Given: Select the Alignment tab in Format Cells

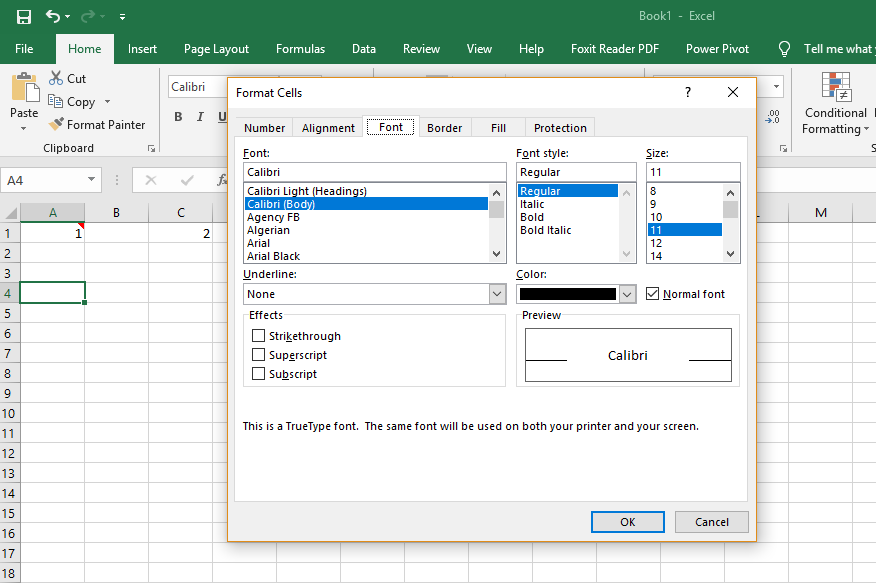Looking at the screenshot, I should (x=328, y=128).
